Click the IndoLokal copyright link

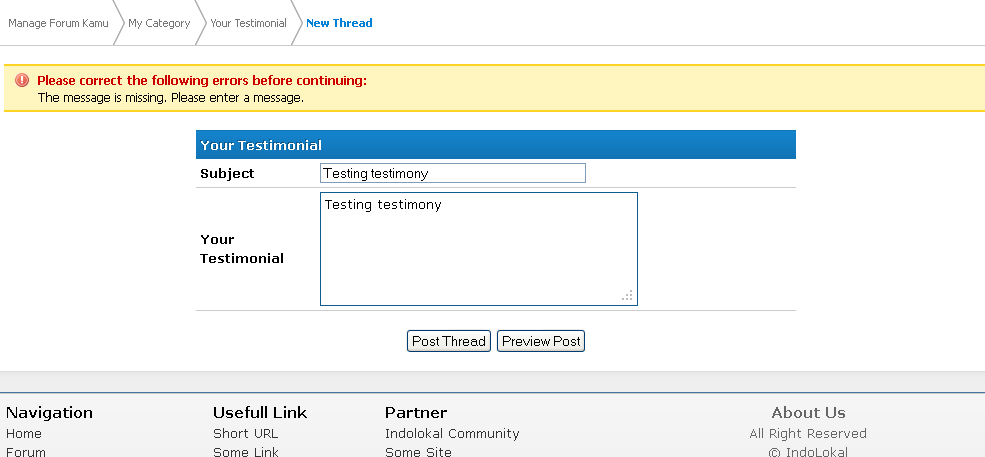pyautogui.click(x=816, y=452)
